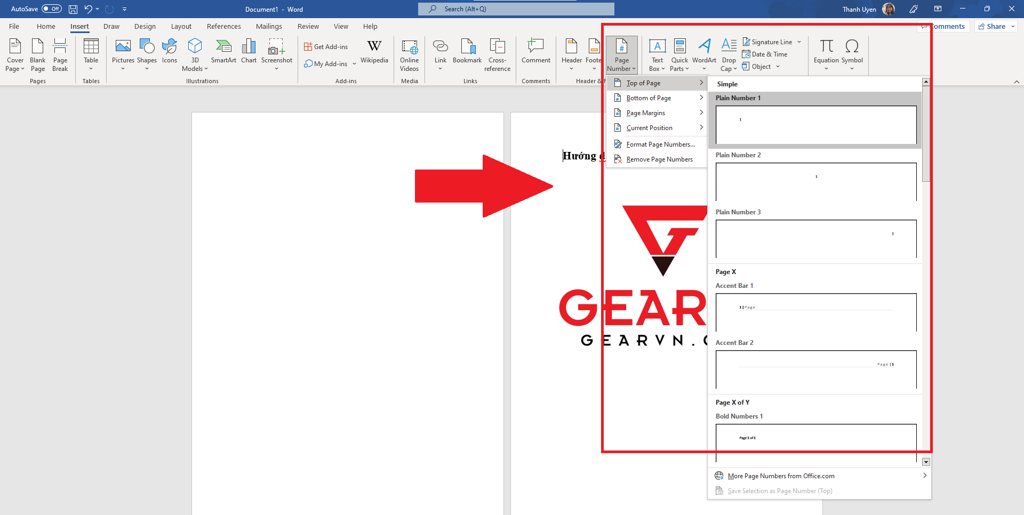Select Top of Page menu item
Viewport: 1024px width, 515px height.
pyautogui.click(x=657, y=83)
